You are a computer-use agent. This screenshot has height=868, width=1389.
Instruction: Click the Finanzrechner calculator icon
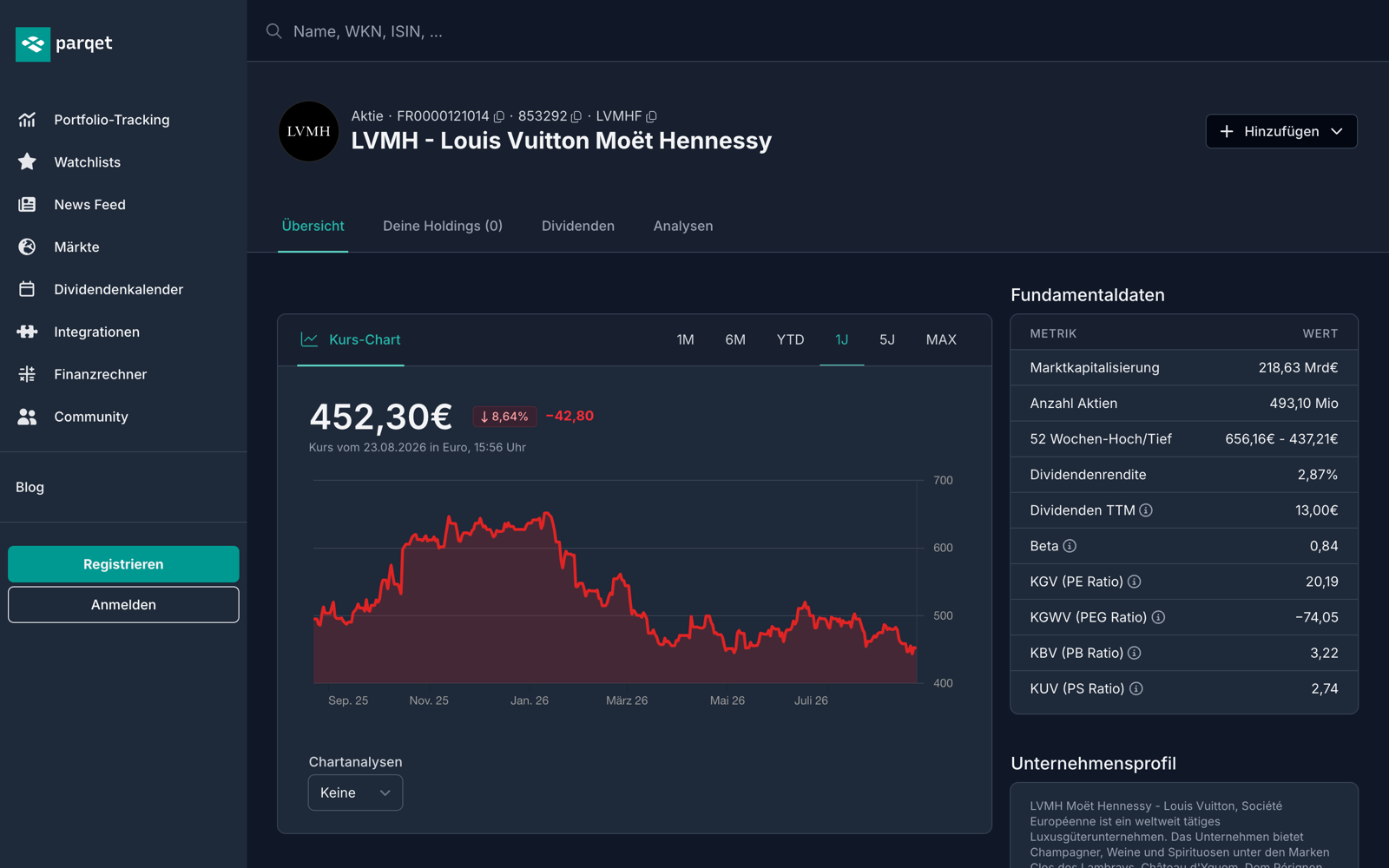click(27, 374)
